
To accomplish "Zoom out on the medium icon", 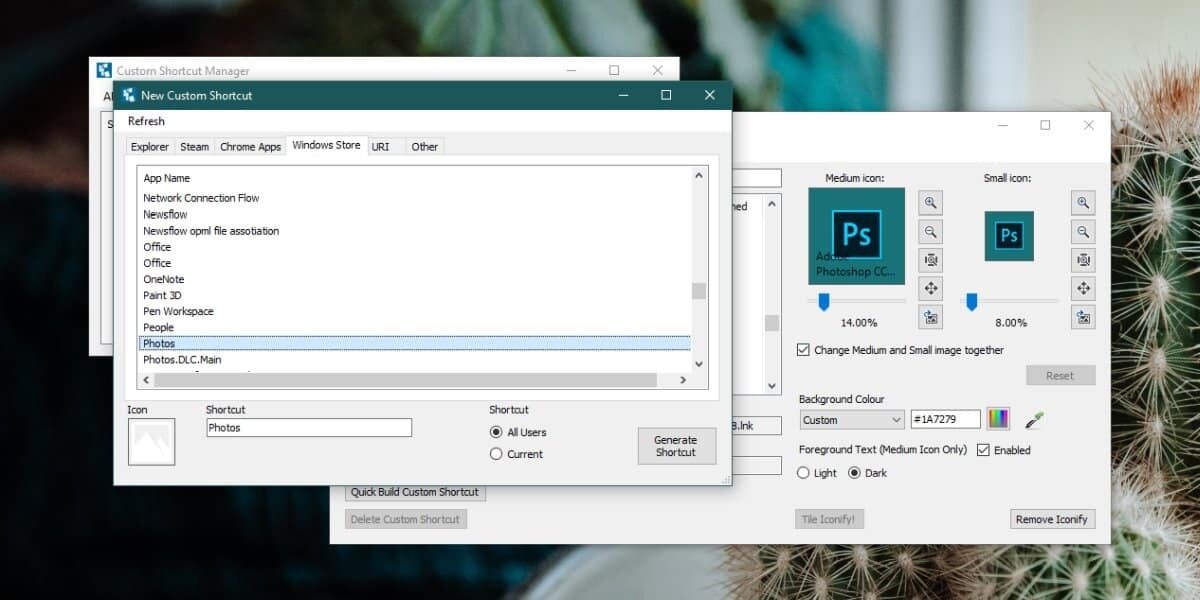I will (x=931, y=232).
